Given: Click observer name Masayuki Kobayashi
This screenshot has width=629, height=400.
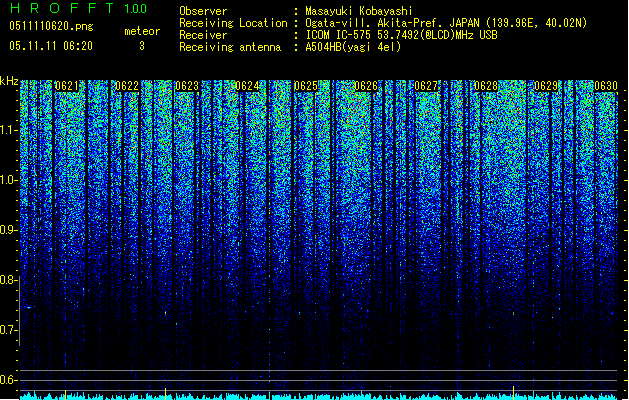Looking at the screenshot, I should coord(359,11).
